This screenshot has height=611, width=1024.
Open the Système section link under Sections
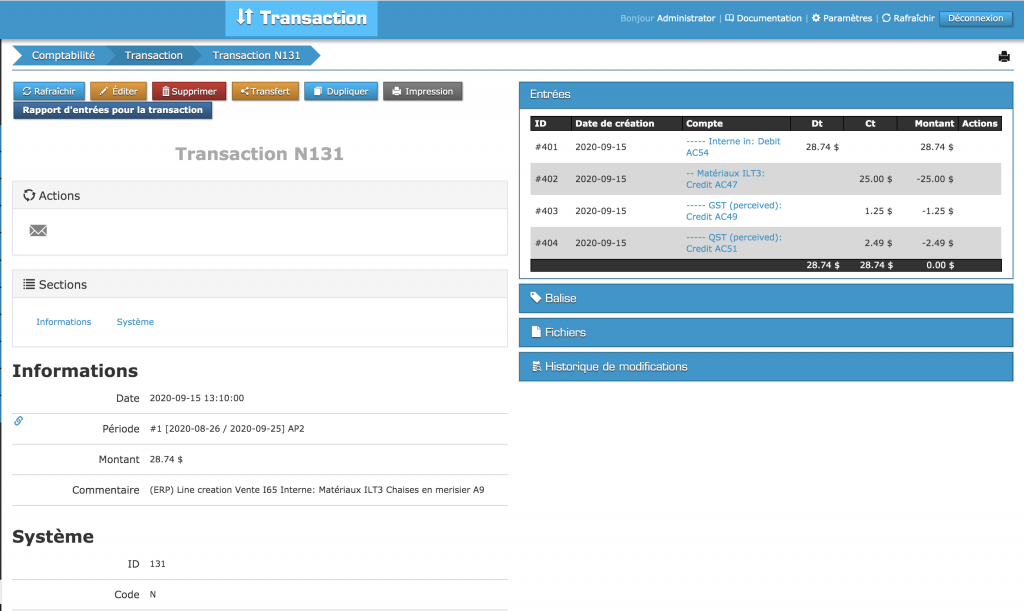pyautogui.click(x=135, y=321)
